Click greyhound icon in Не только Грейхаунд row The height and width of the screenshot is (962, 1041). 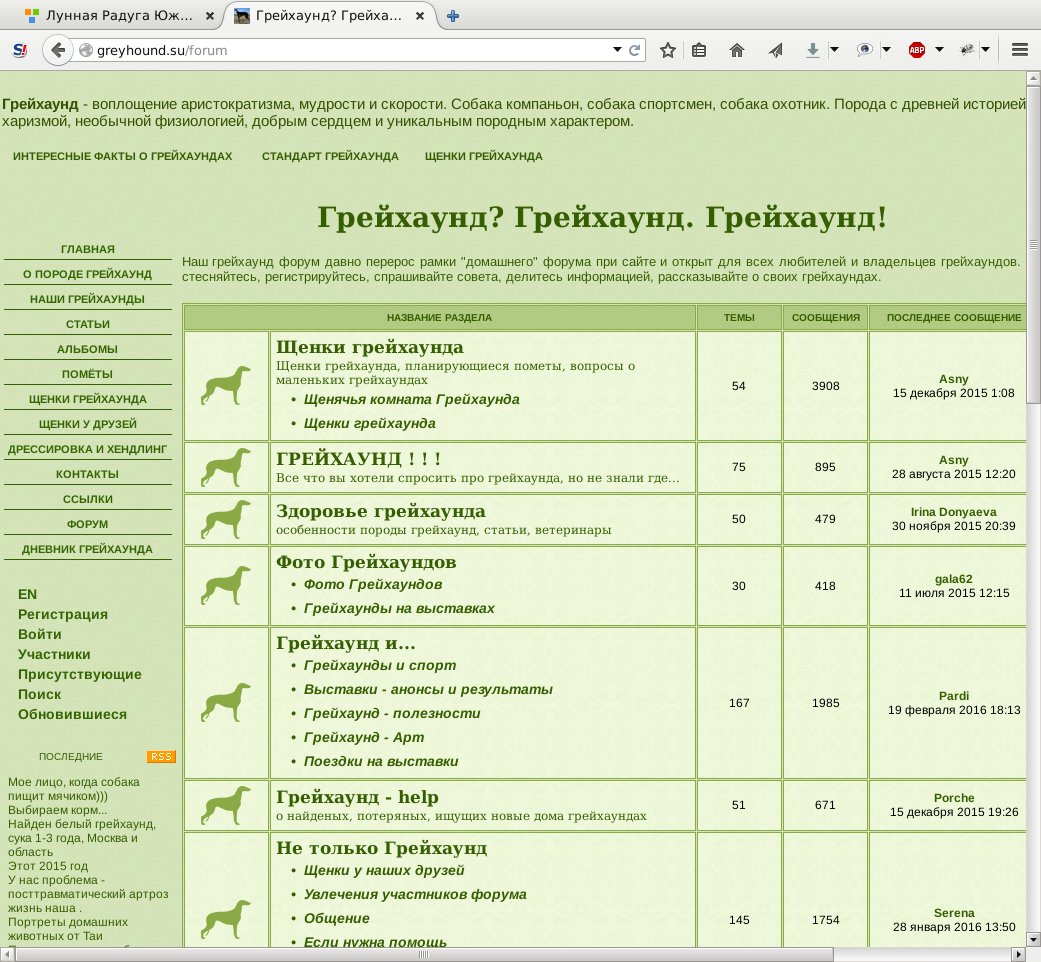click(226, 920)
